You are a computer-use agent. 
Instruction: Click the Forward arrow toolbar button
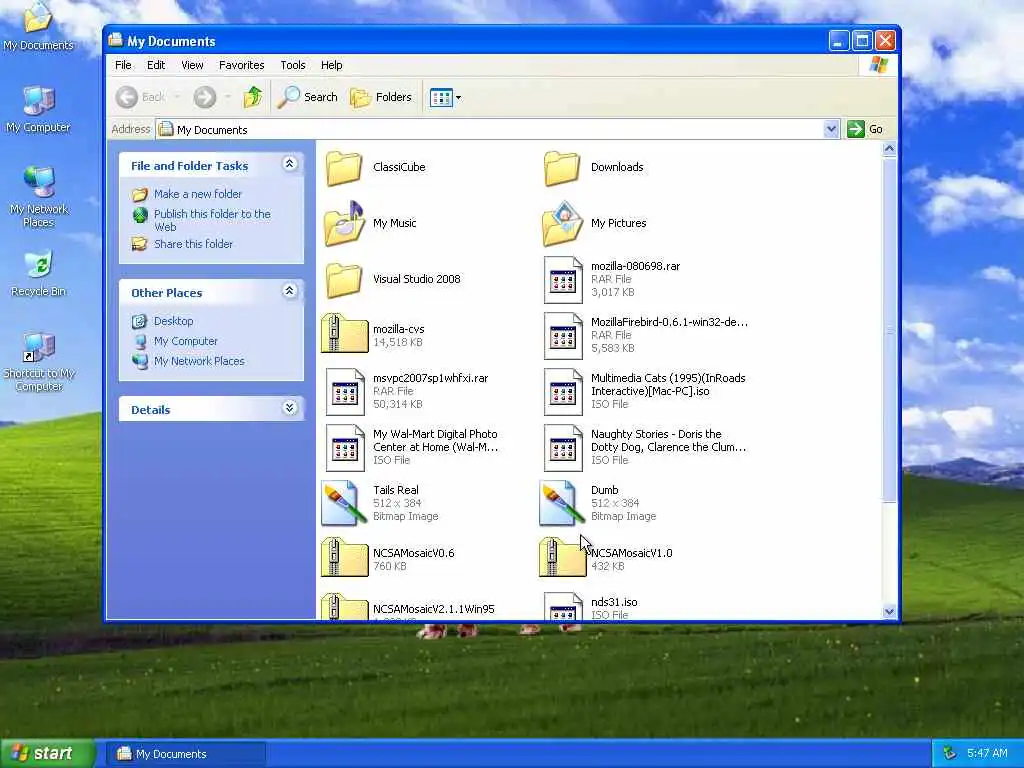point(204,97)
